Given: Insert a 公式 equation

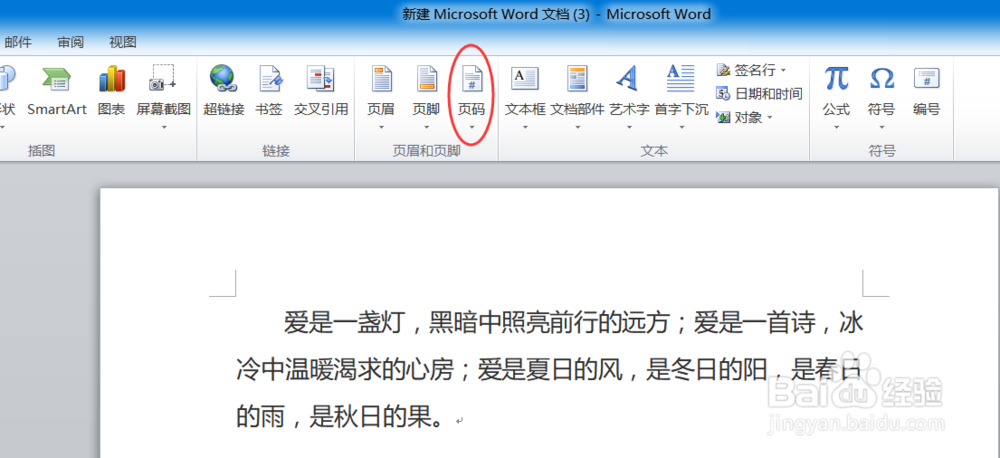Looking at the screenshot, I should click(x=836, y=91).
